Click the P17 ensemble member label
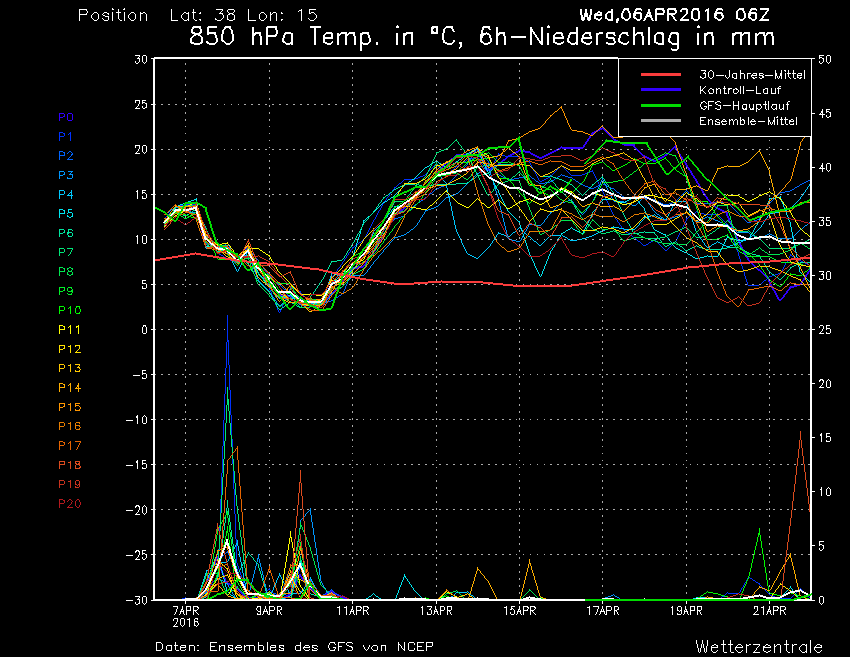Image resolution: width=850 pixels, height=657 pixels. pyautogui.click(x=70, y=446)
